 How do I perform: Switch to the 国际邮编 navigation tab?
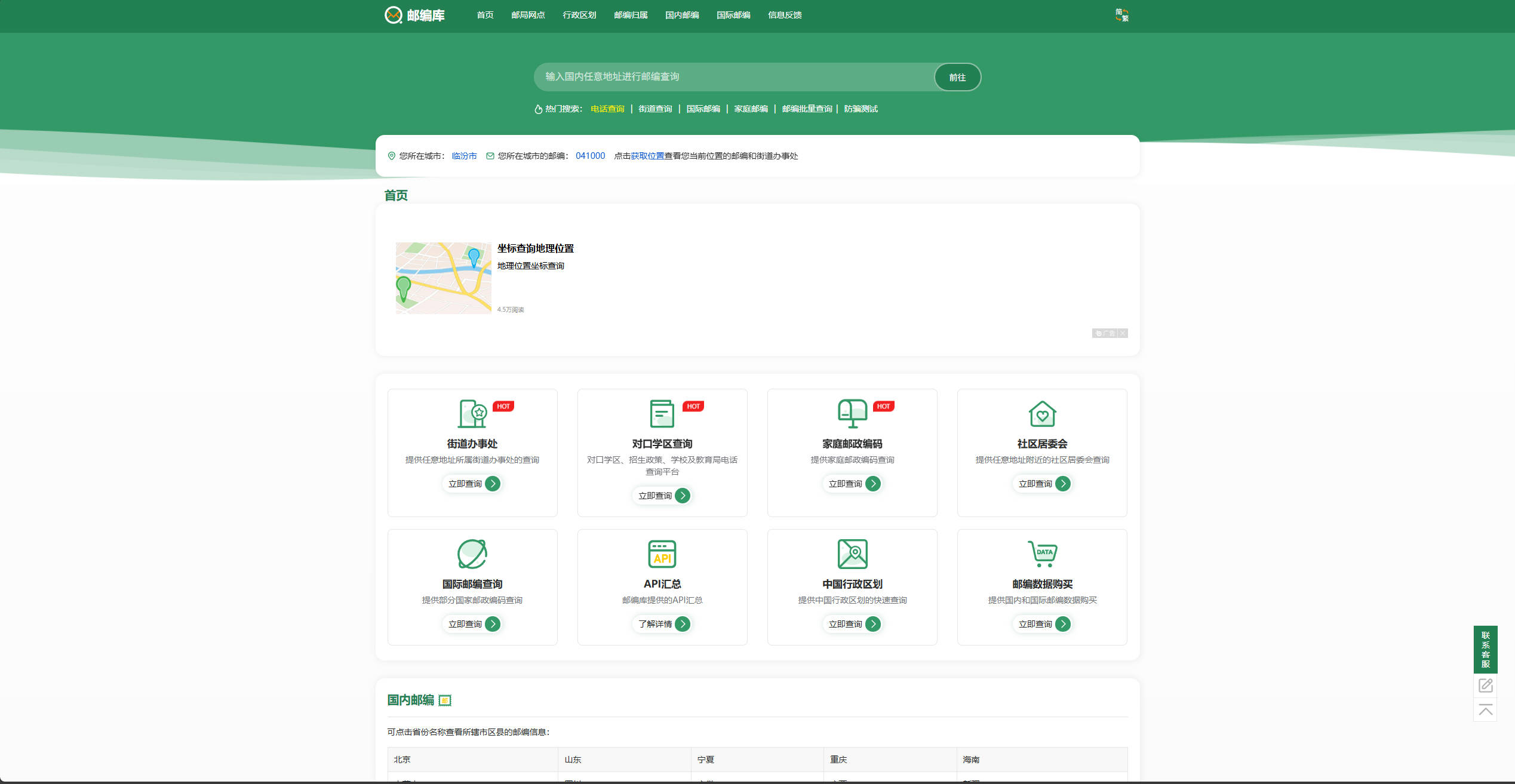(x=733, y=15)
